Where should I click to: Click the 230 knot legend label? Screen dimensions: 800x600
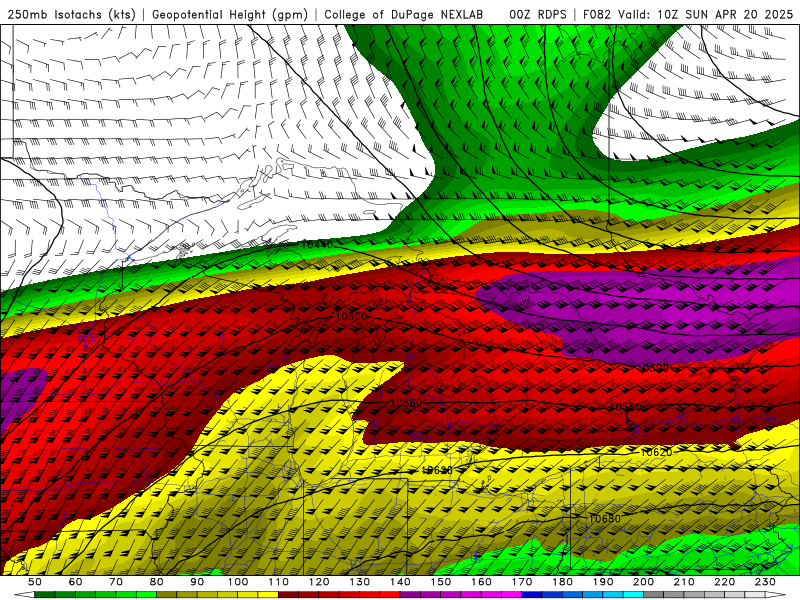(765, 582)
